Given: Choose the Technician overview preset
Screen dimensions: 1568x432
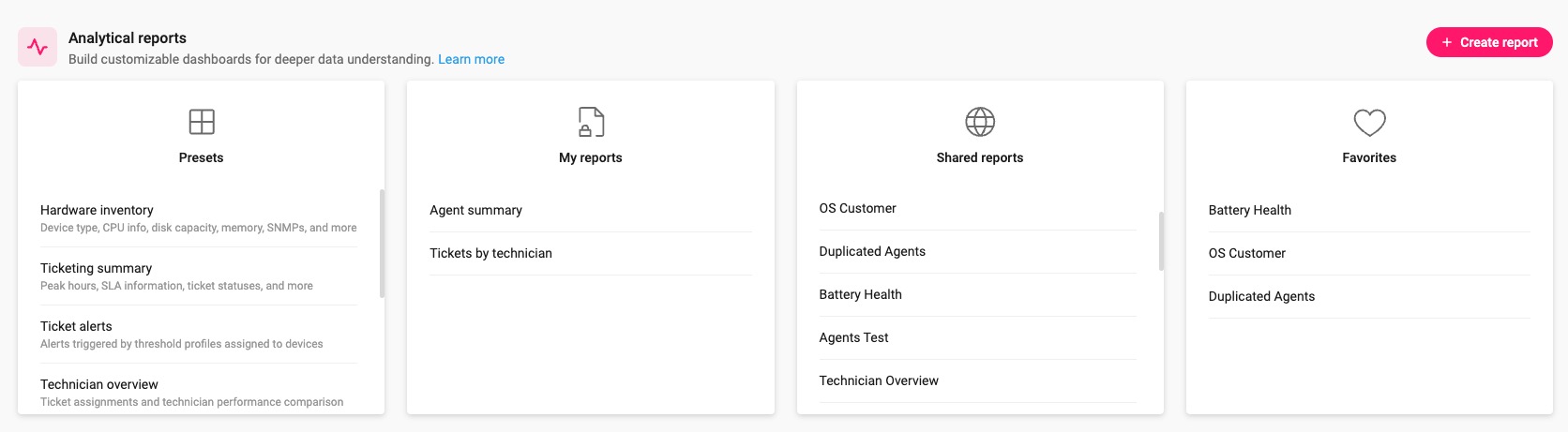Looking at the screenshot, I should 99,384.
